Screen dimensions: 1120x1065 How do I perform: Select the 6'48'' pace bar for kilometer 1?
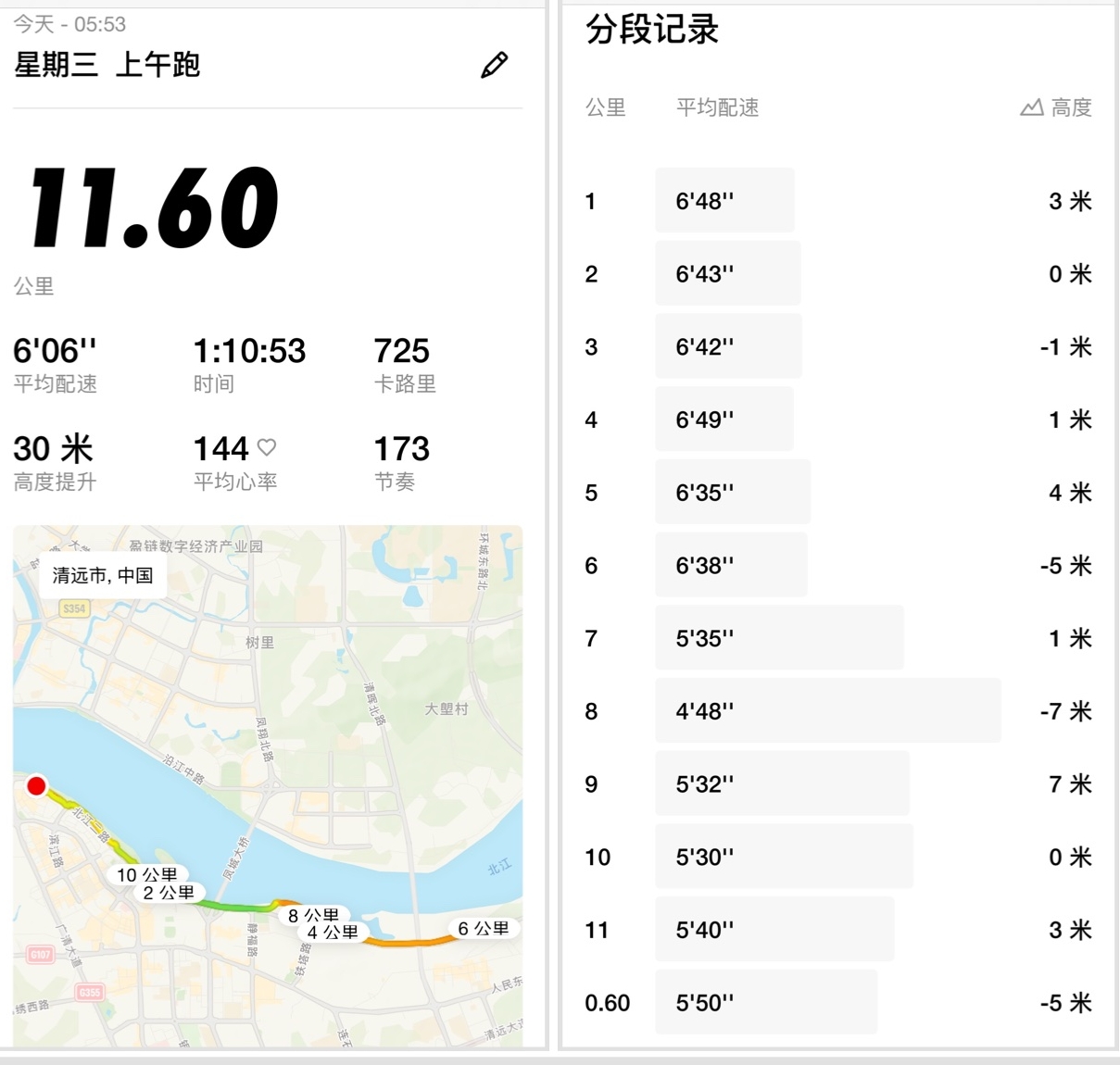724,200
